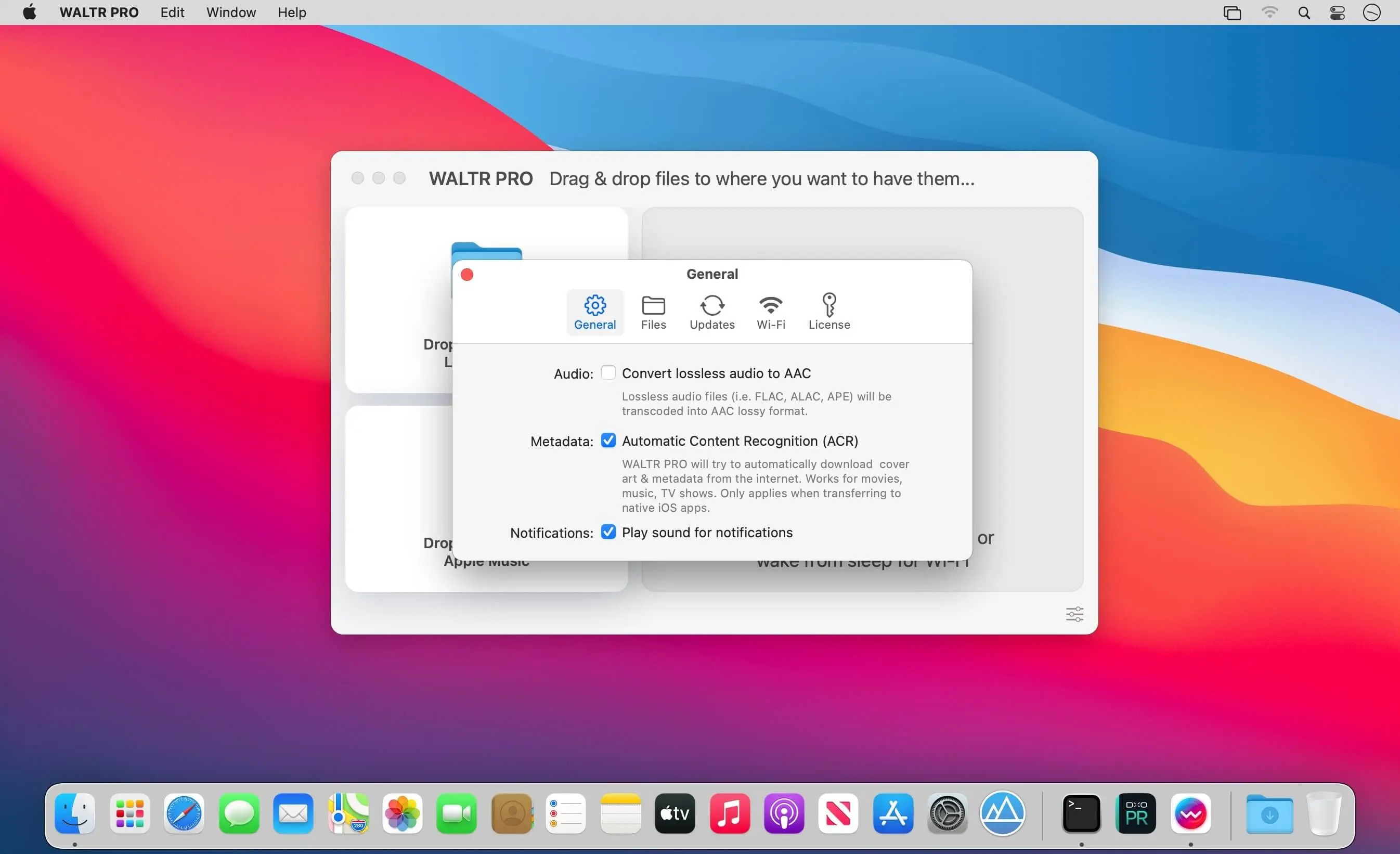This screenshot has width=1400, height=854.
Task: Enable Convert lossless audio to AAC
Action: pos(608,373)
